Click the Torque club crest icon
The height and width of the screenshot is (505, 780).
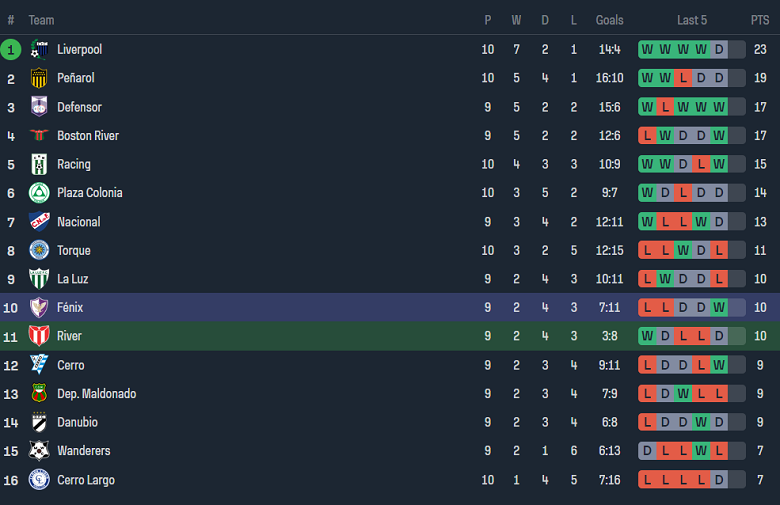[x=39, y=251]
